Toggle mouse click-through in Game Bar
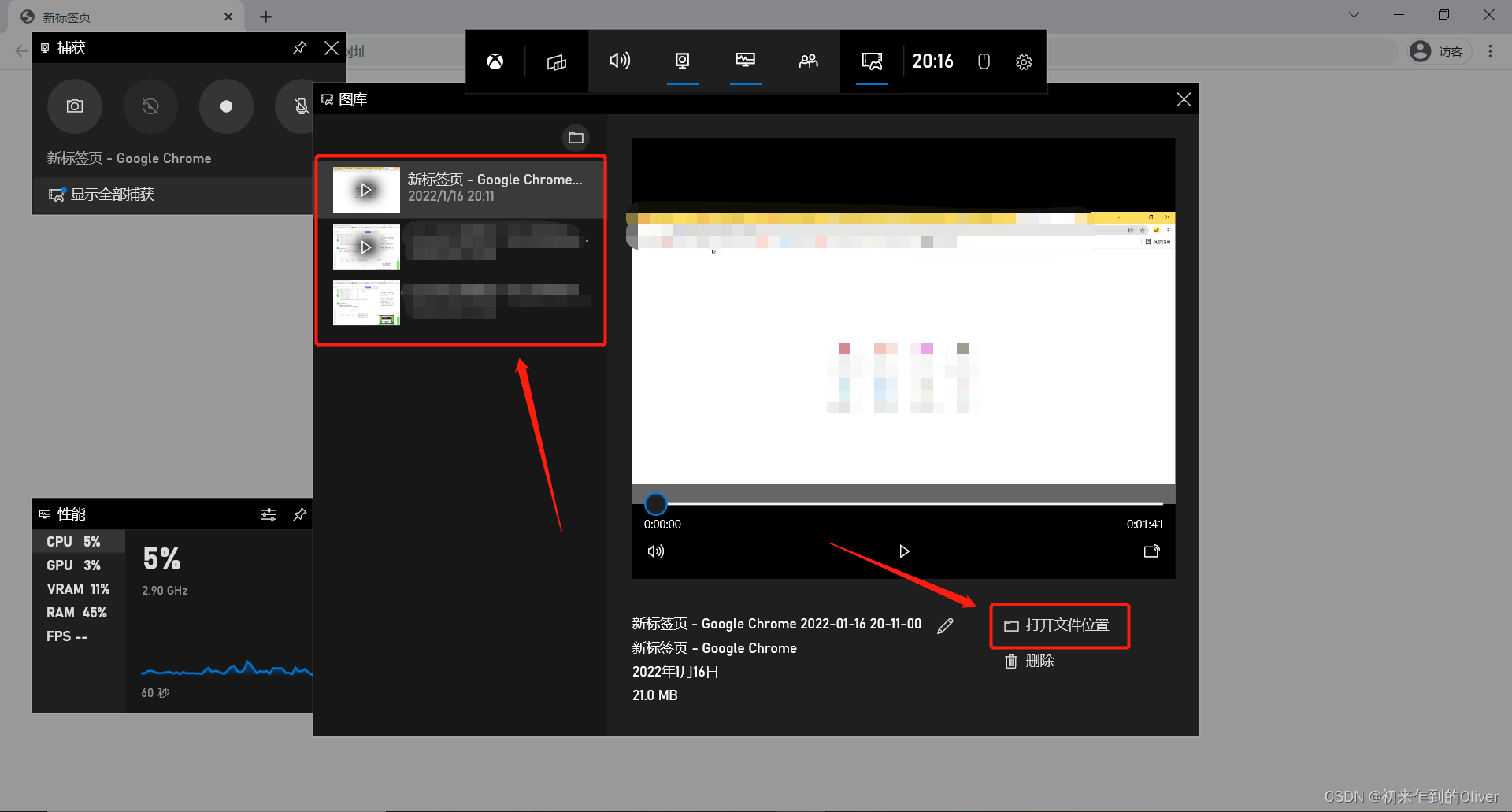The image size is (1512, 812). (984, 61)
